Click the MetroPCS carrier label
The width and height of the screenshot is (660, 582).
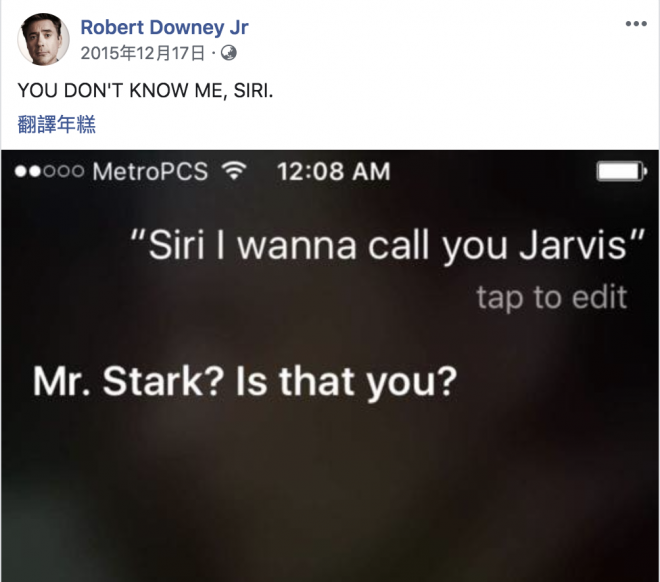(x=150, y=172)
